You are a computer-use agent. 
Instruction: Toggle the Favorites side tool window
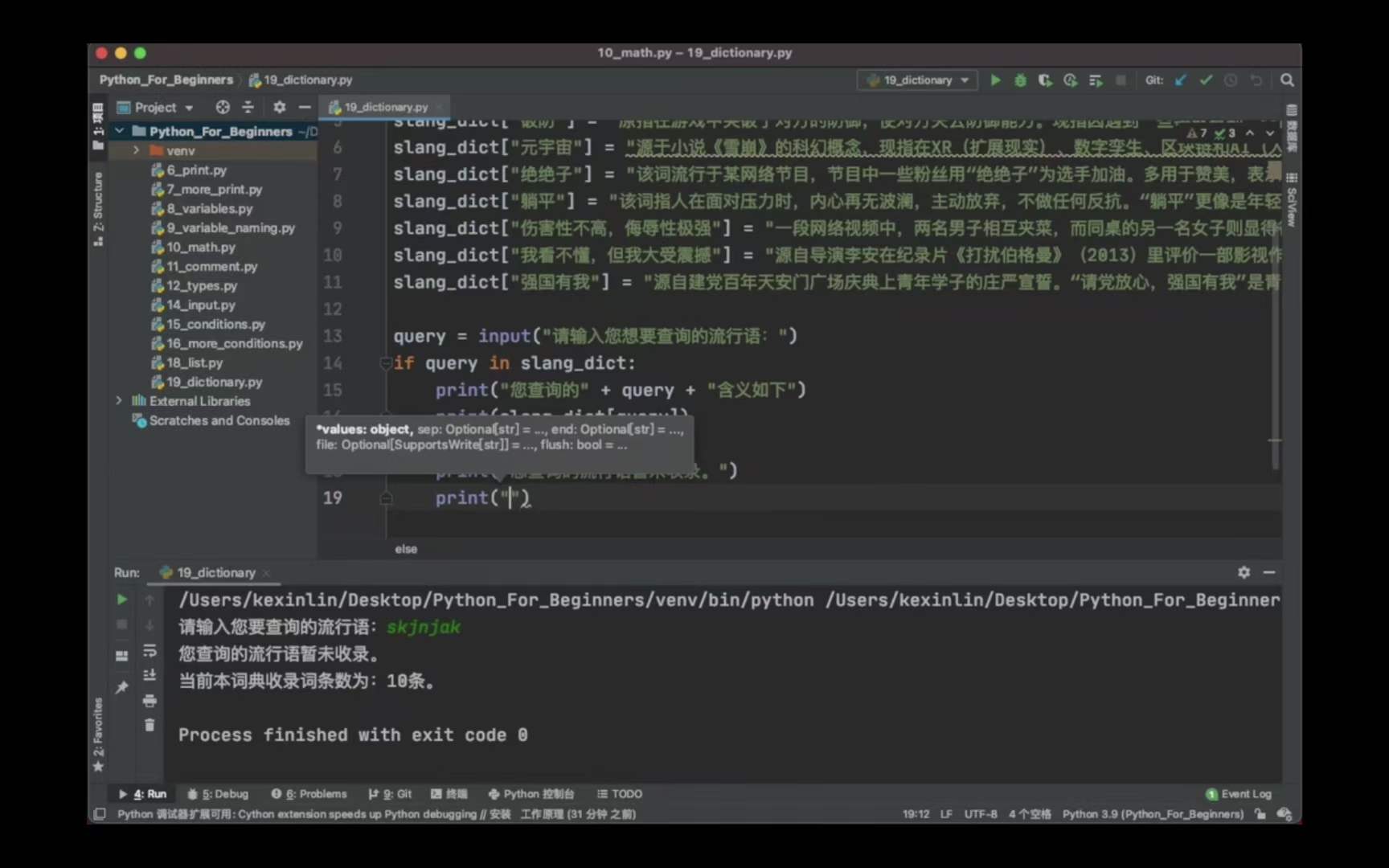pos(98,735)
